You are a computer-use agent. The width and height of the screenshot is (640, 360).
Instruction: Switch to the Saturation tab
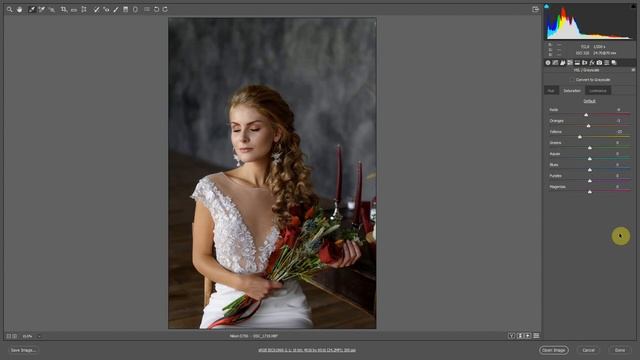tap(572, 91)
